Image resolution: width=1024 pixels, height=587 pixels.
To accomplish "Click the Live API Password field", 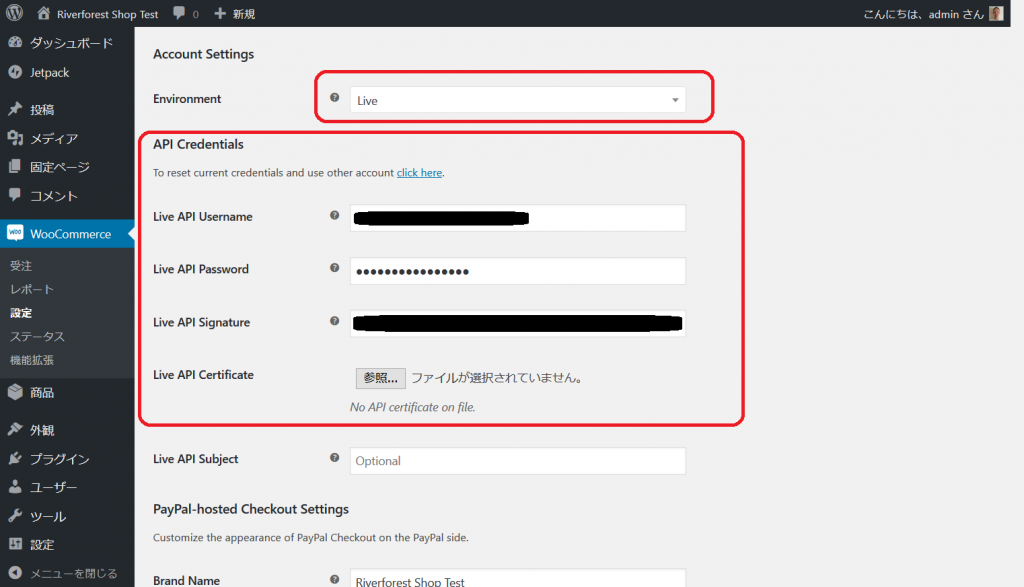I will (x=517, y=271).
